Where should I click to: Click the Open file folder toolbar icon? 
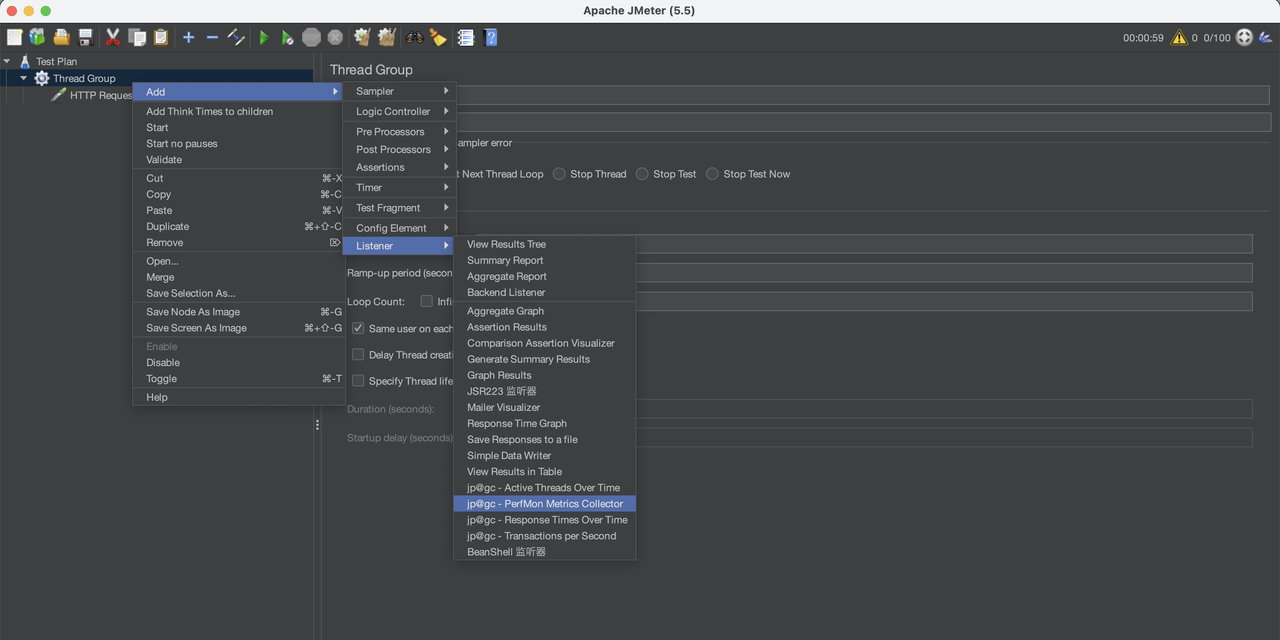[x=62, y=37]
